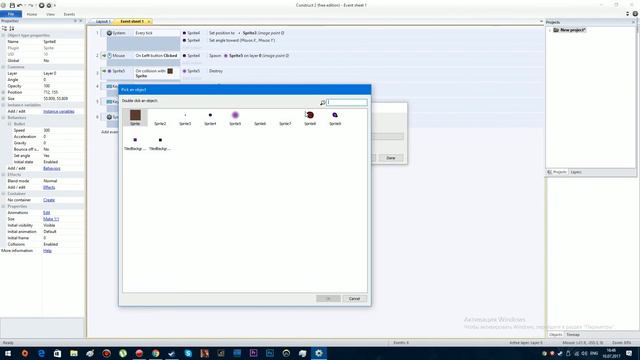Select Sprite4 black dot object

[210, 118]
